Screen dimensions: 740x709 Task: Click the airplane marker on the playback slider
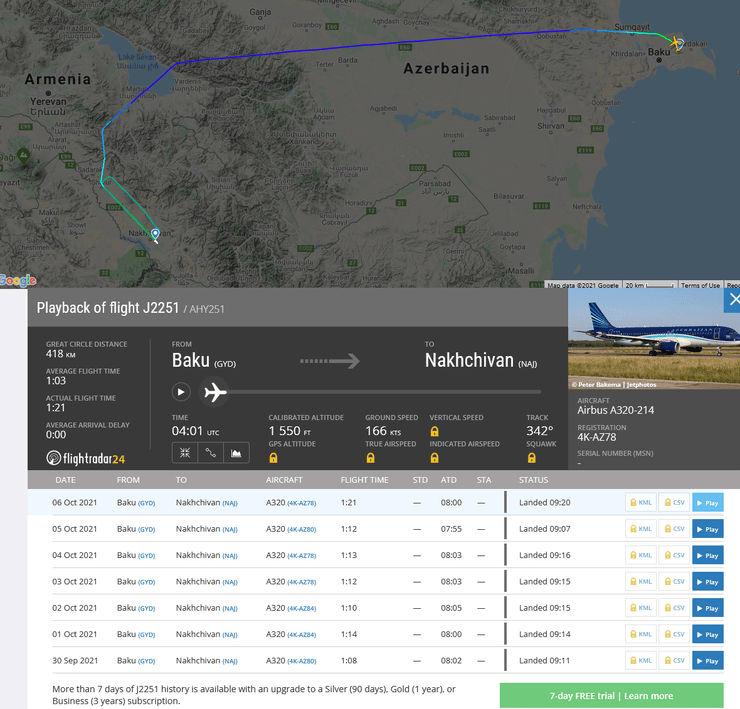click(214, 392)
